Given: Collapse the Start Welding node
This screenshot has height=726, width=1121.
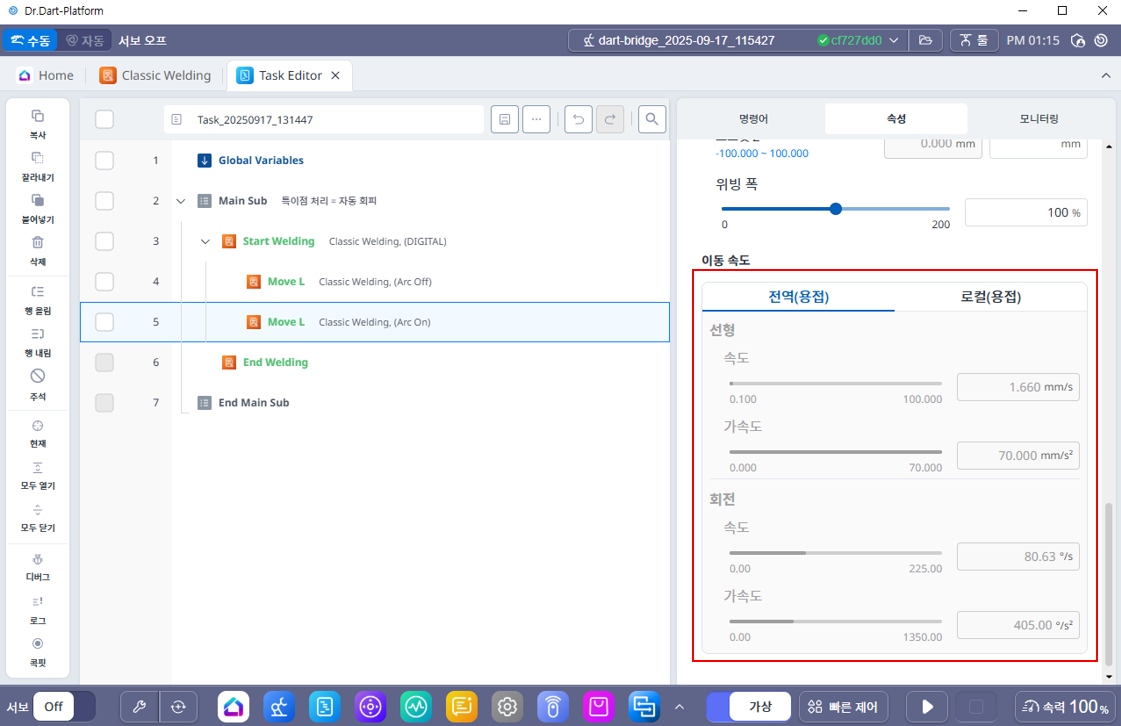Looking at the screenshot, I should point(205,241).
